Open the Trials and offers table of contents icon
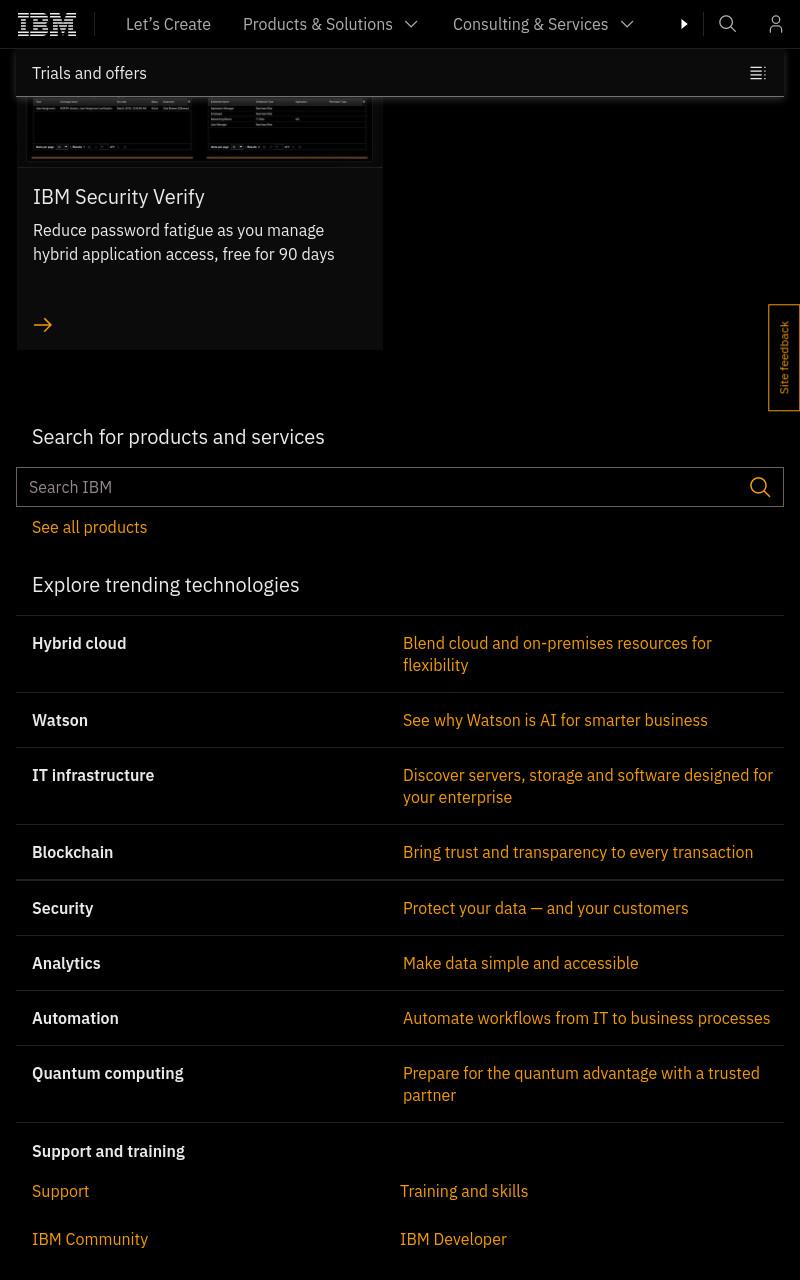The width and height of the screenshot is (800, 1280). (x=758, y=73)
